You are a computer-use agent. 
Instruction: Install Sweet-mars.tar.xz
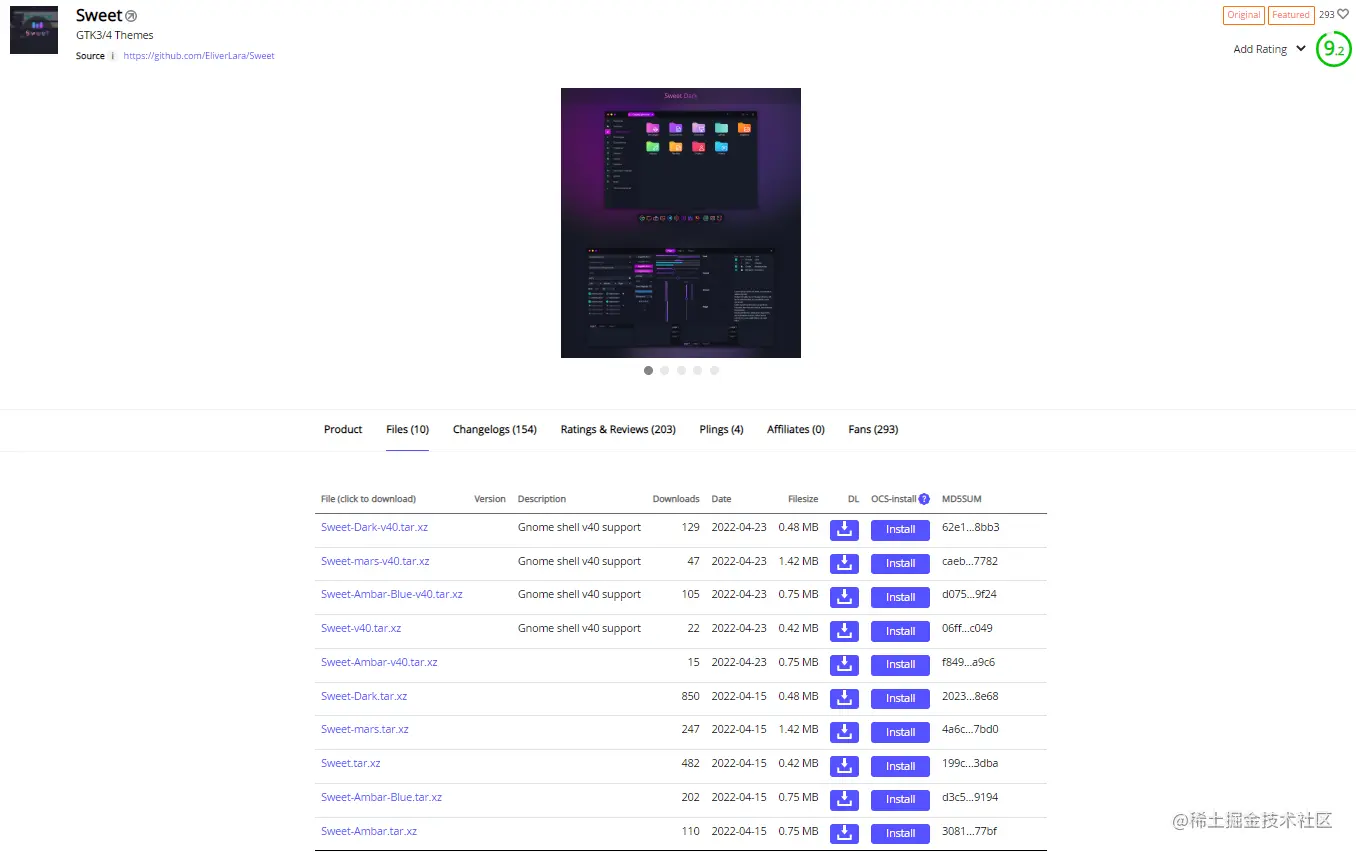(900, 732)
